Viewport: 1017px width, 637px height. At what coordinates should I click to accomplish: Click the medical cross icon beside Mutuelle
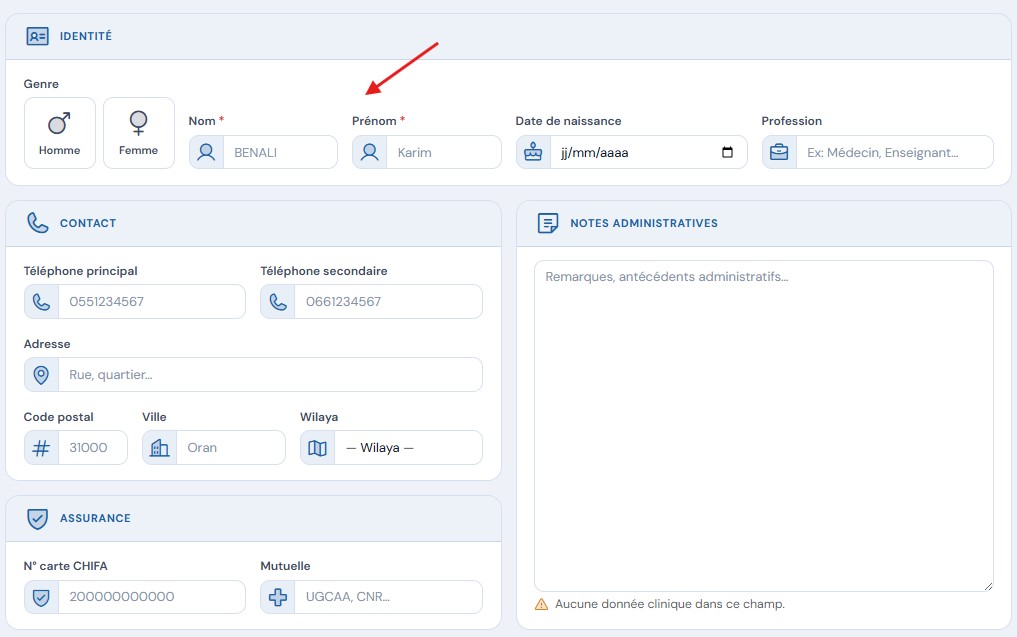[278, 597]
